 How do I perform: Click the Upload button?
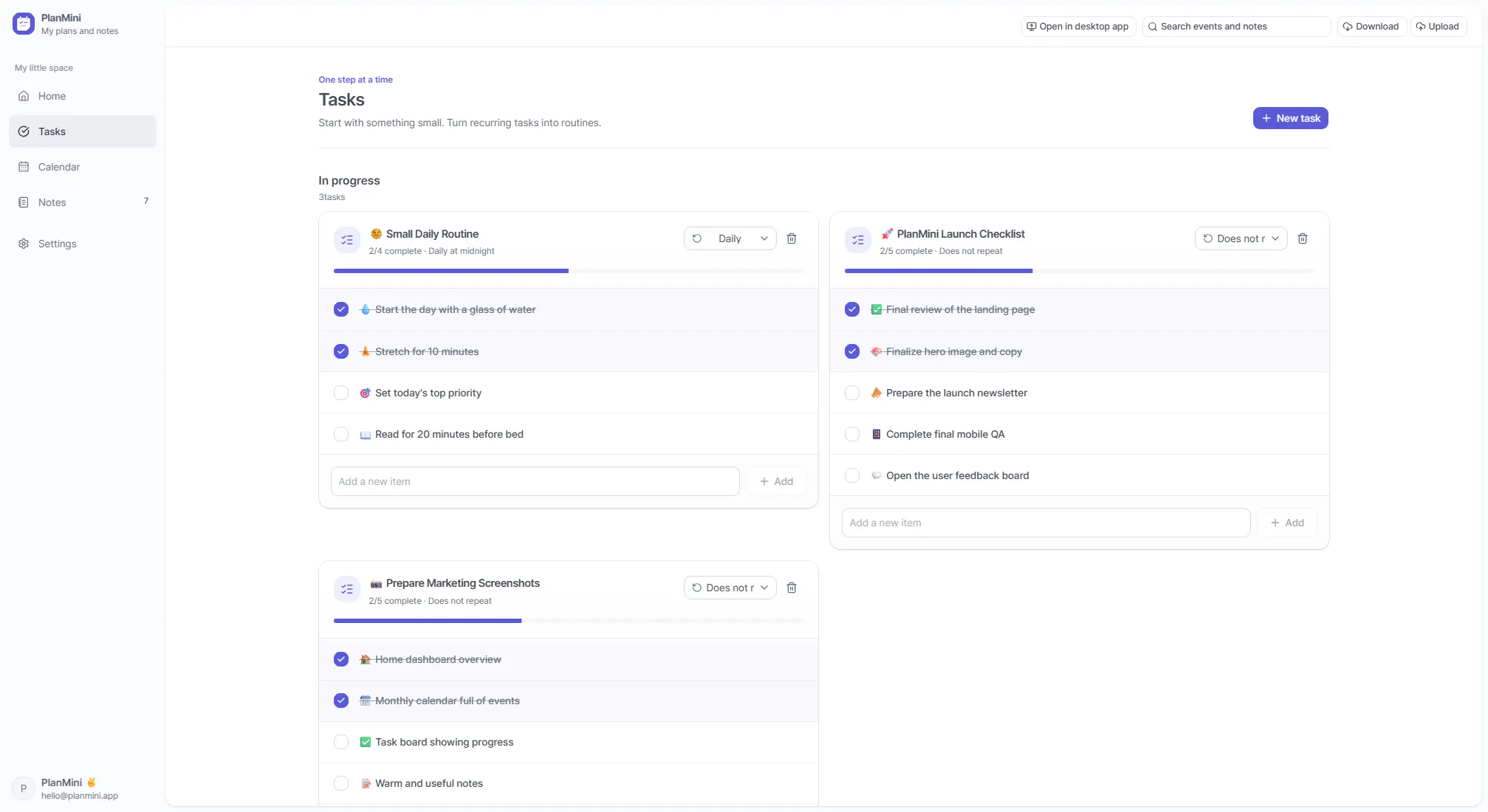1438,27
